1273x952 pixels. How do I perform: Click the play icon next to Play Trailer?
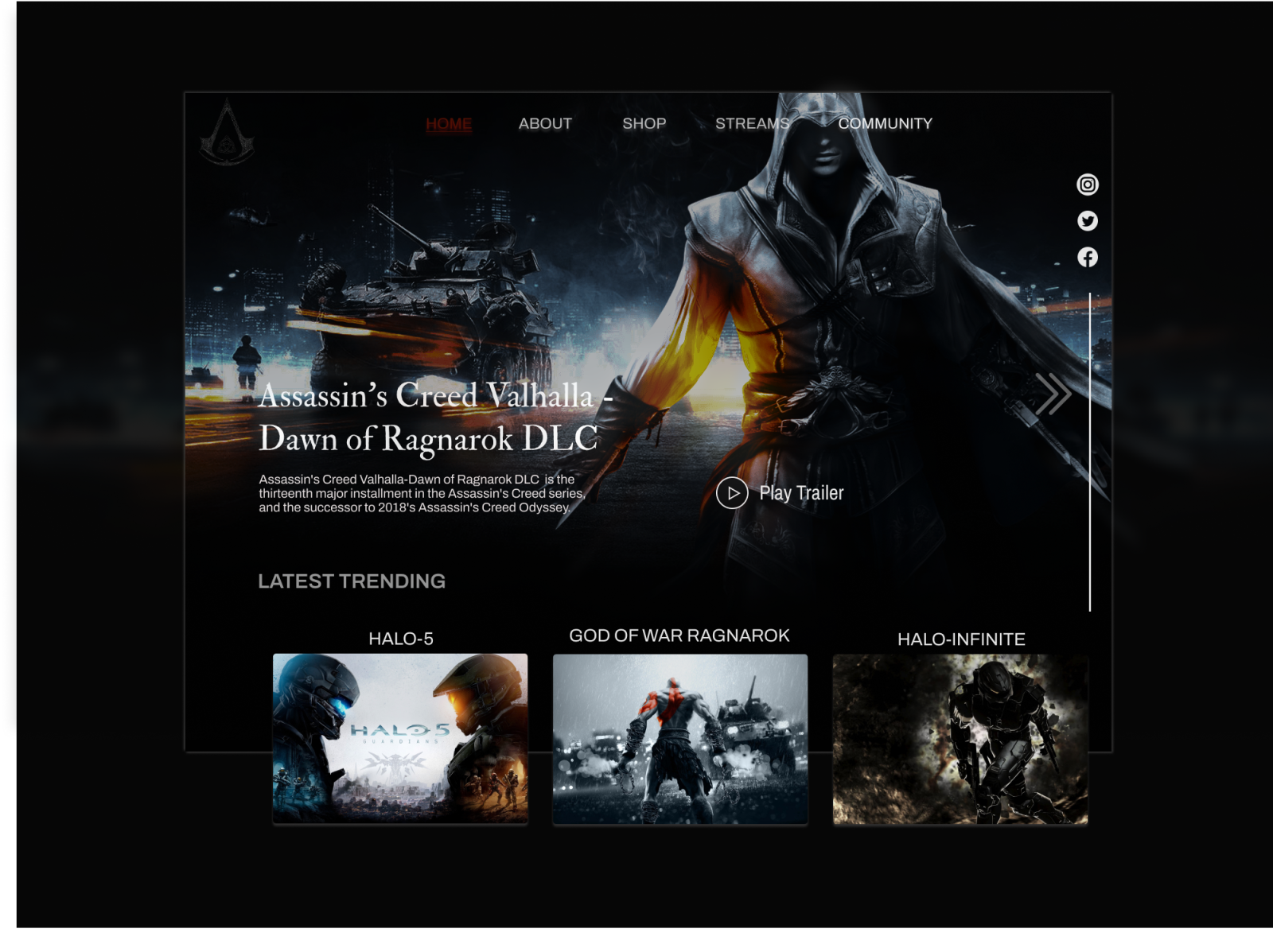pyautogui.click(x=733, y=492)
